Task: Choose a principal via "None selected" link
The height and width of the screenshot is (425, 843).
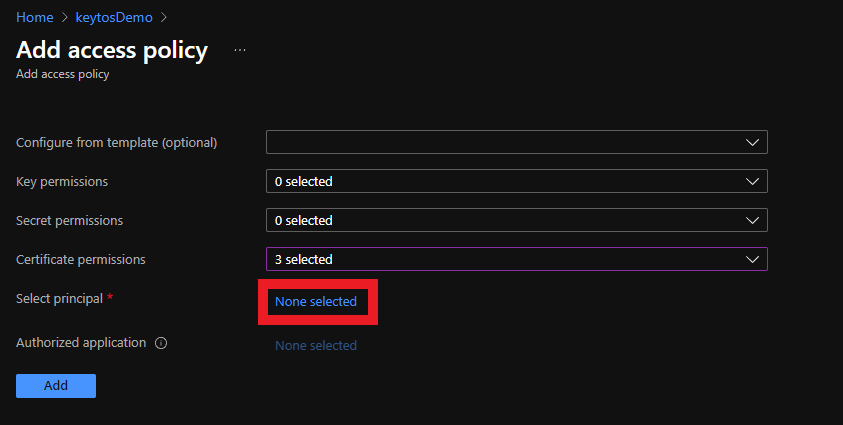Action: coord(316,301)
